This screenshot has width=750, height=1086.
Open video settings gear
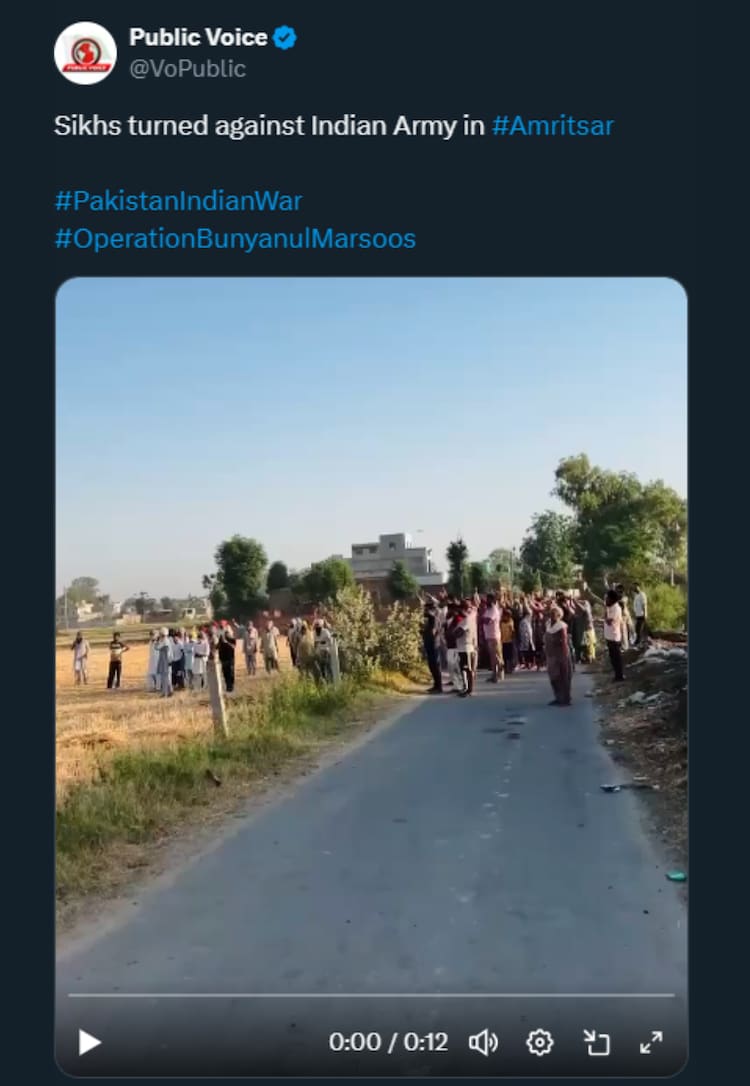(539, 1042)
